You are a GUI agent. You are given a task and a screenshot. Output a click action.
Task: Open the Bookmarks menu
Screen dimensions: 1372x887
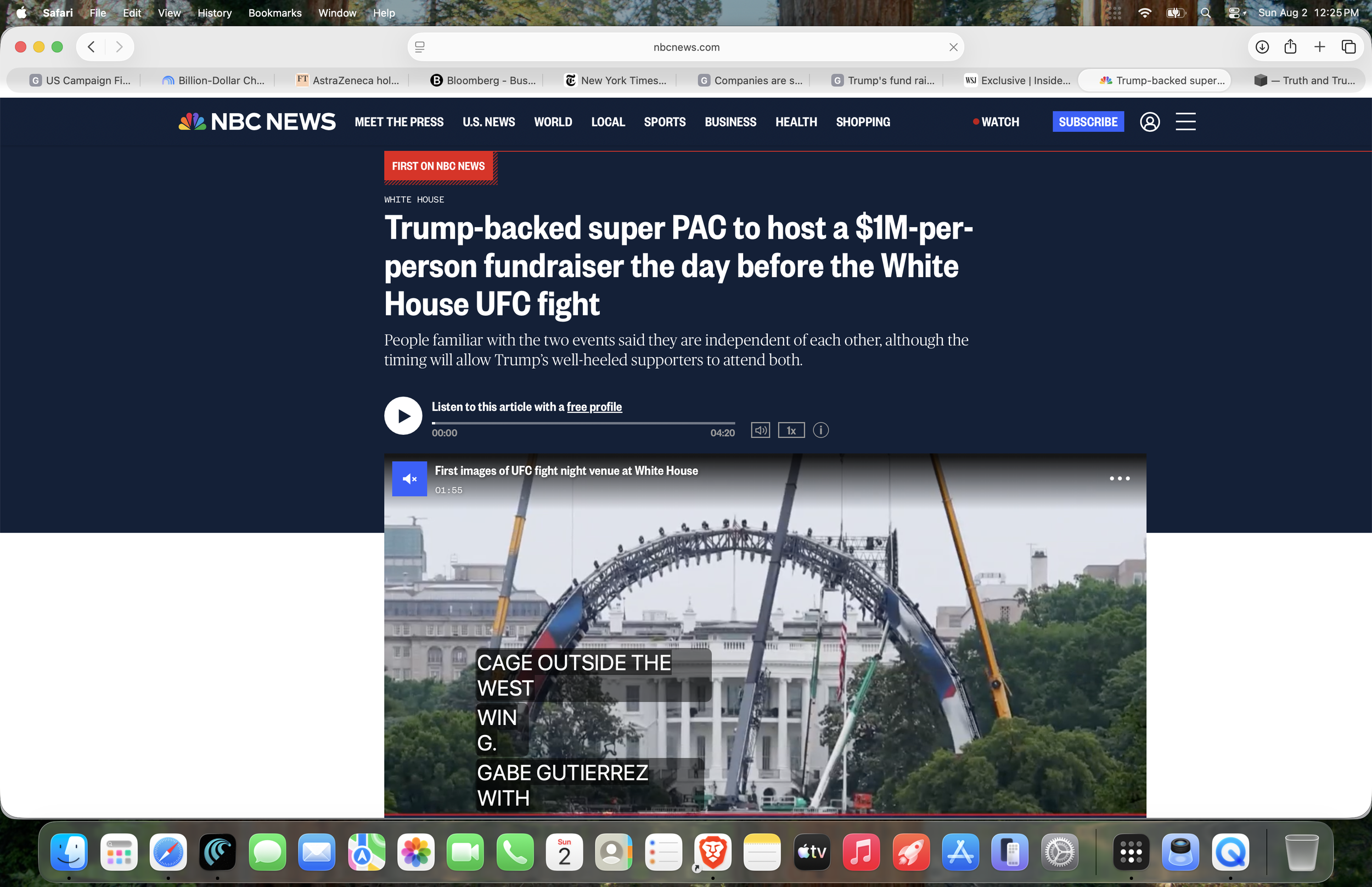pyautogui.click(x=274, y=13)
